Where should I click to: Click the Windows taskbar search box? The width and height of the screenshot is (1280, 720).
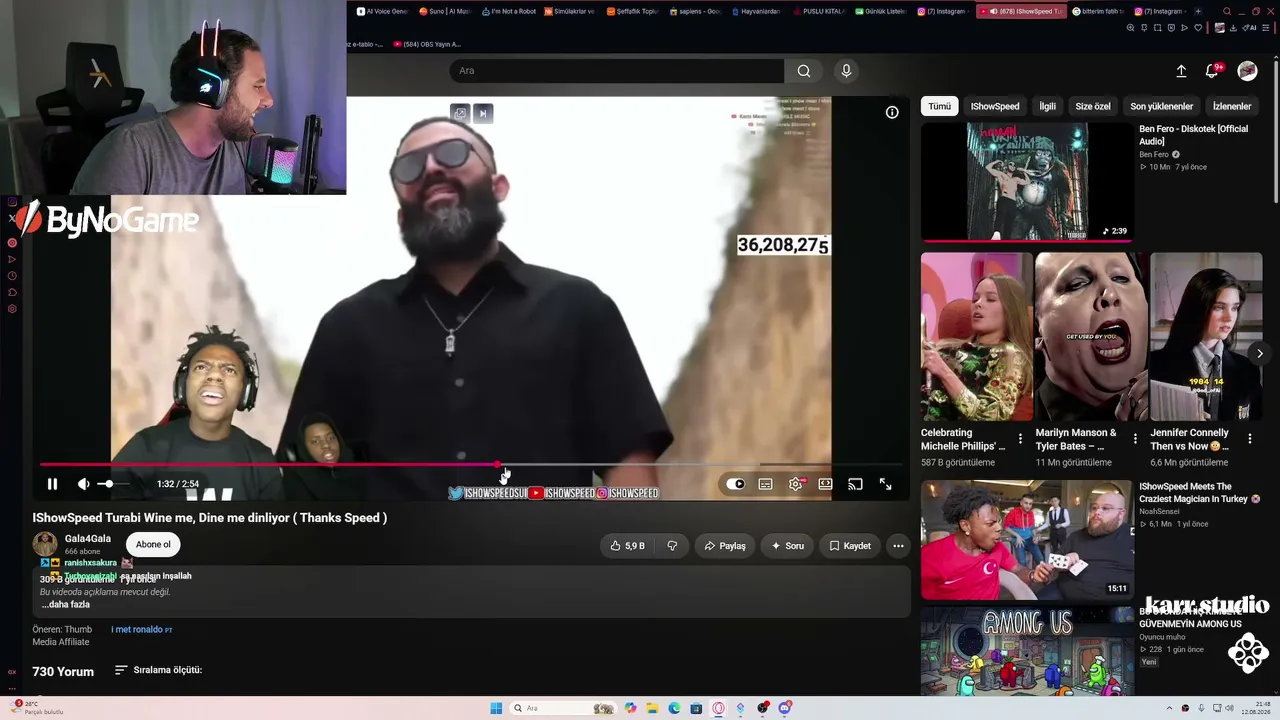coord(564,708)
